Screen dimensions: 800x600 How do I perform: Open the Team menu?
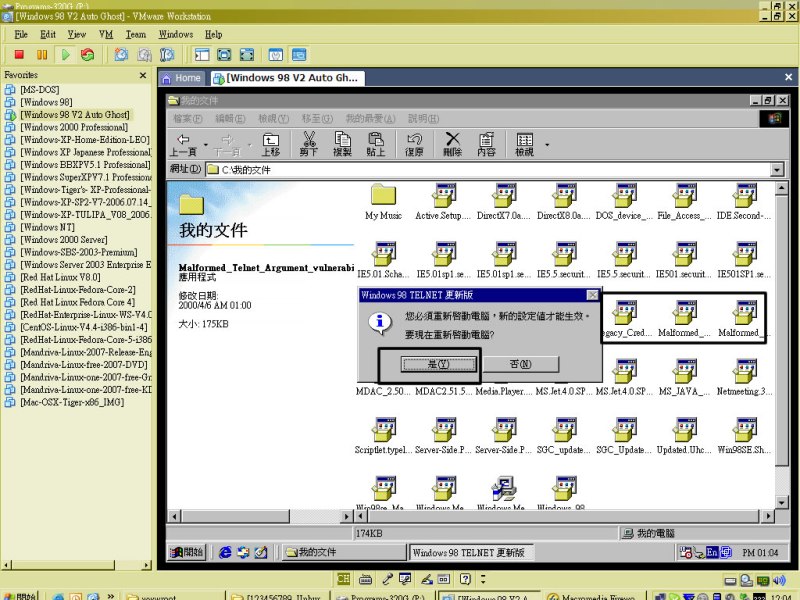136,35
